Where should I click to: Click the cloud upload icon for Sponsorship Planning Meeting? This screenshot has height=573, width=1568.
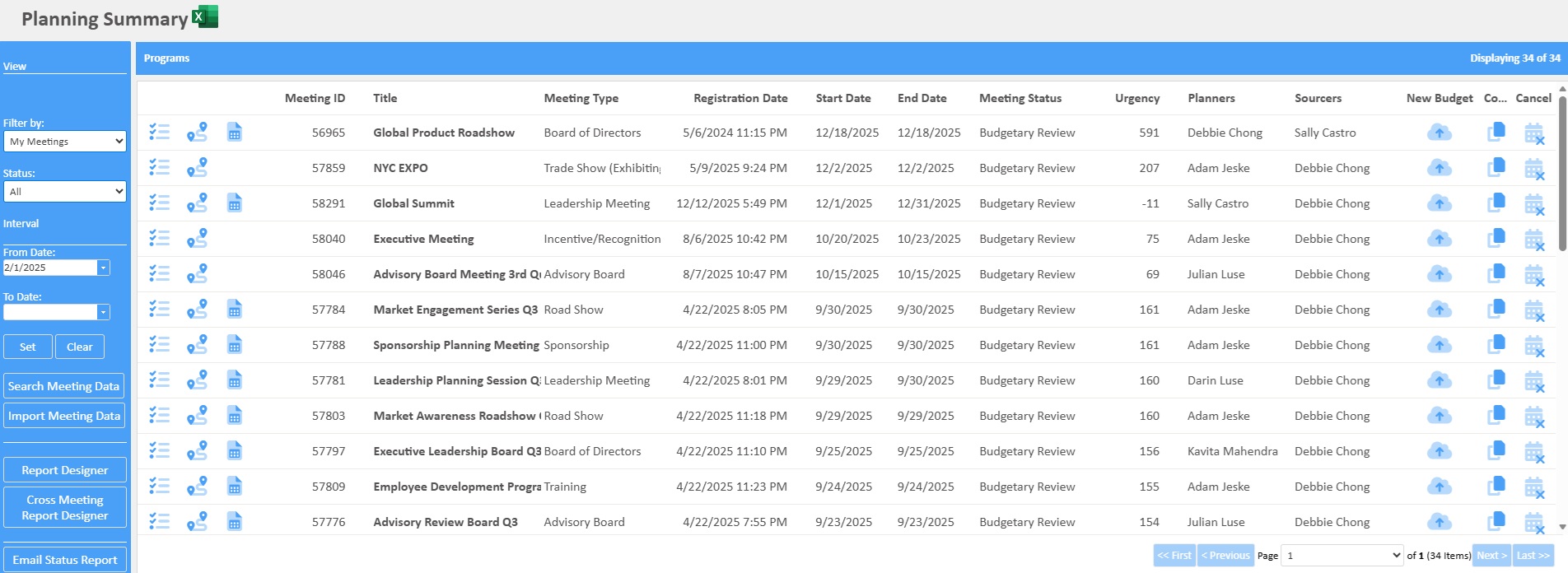pos(1439,345)
